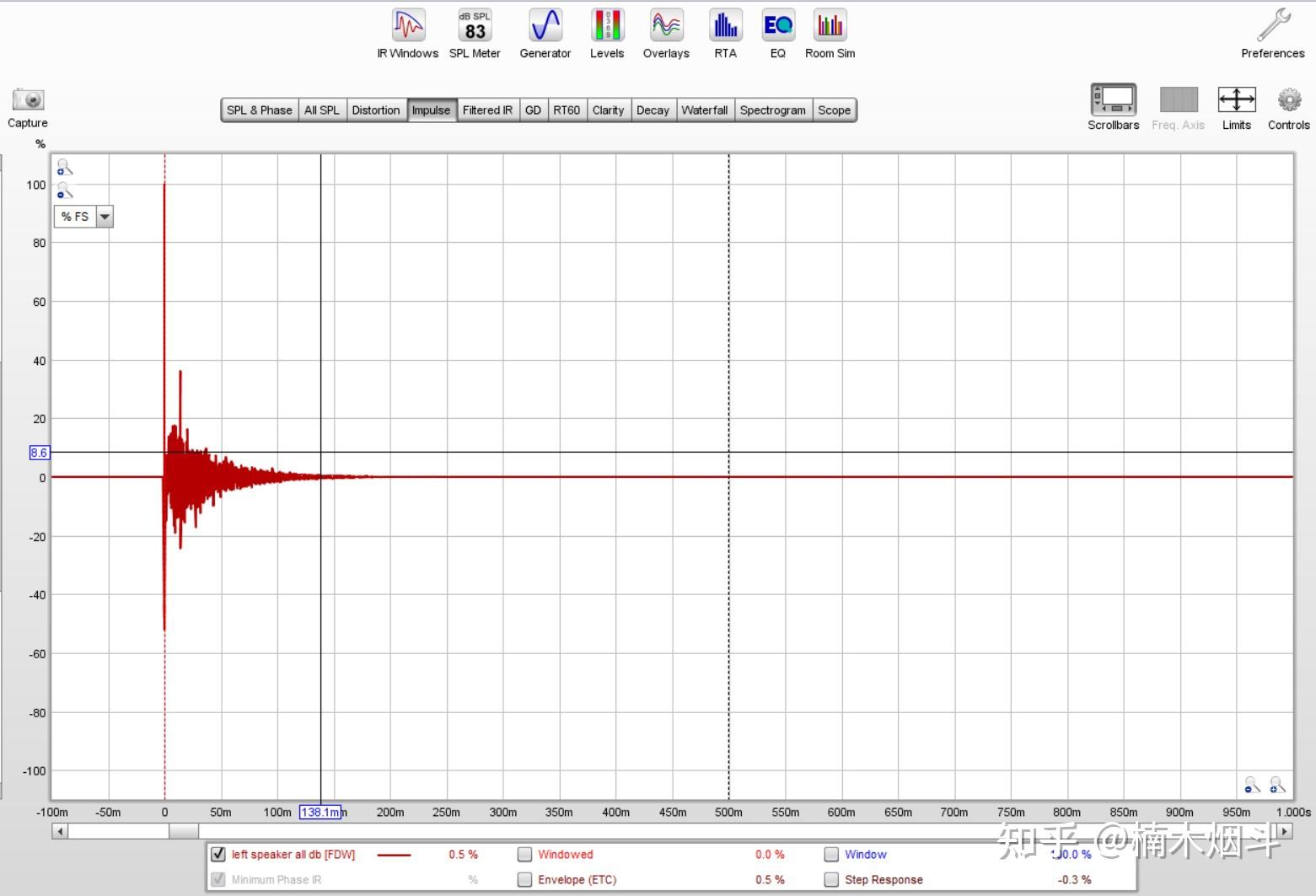
Task: Open the Overlays window
Action: click(x=666, y=34)
